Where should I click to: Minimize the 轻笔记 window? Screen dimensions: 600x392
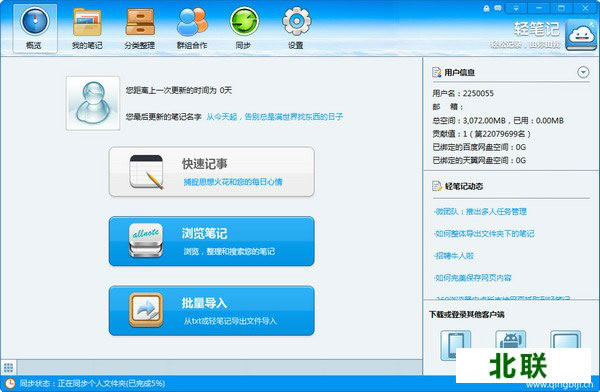[x=539, y=8]
